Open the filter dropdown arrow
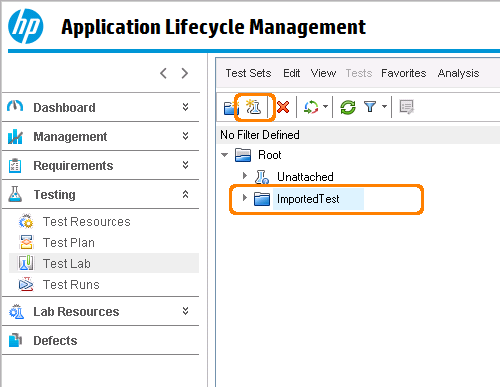This screenshot has width=500, height=387. [x=384, y=107]
